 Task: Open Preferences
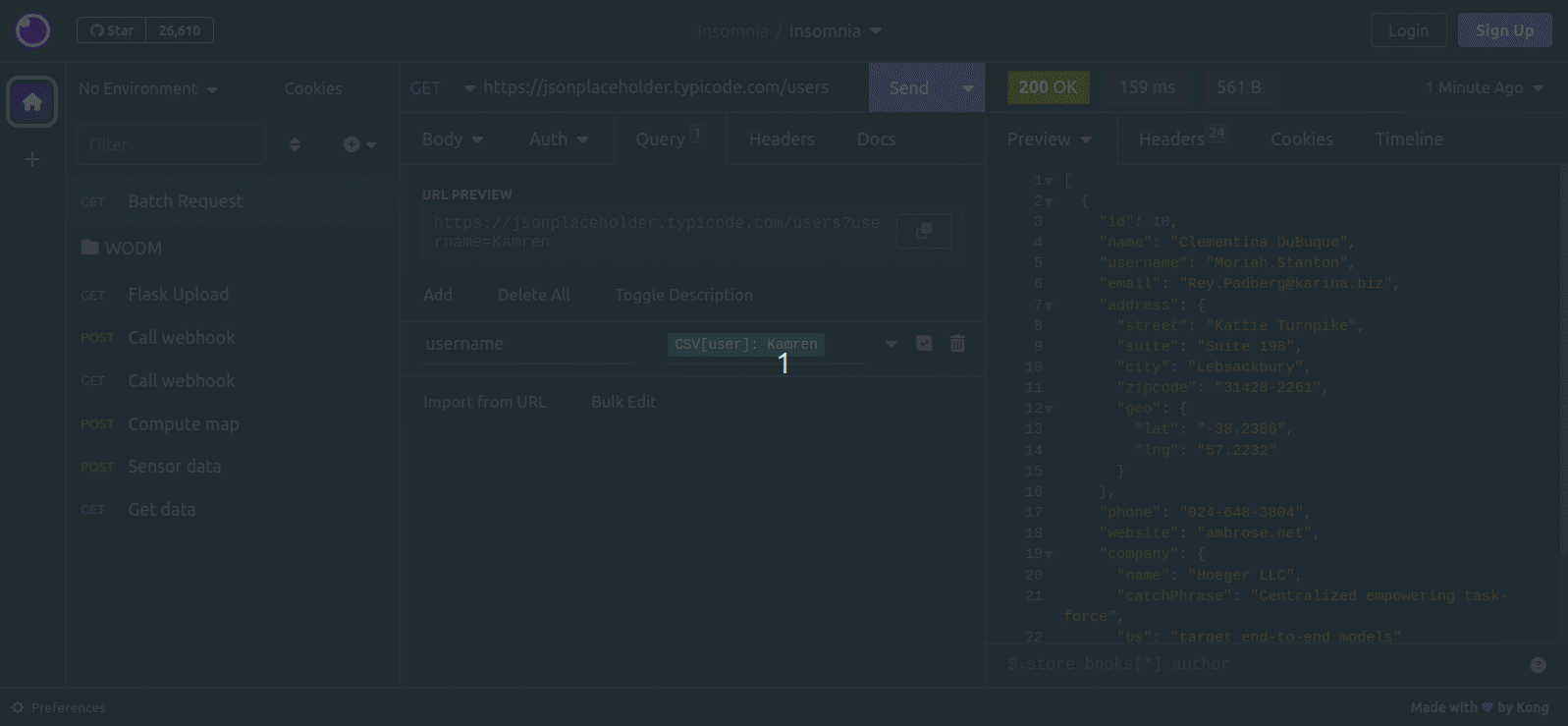59,707
